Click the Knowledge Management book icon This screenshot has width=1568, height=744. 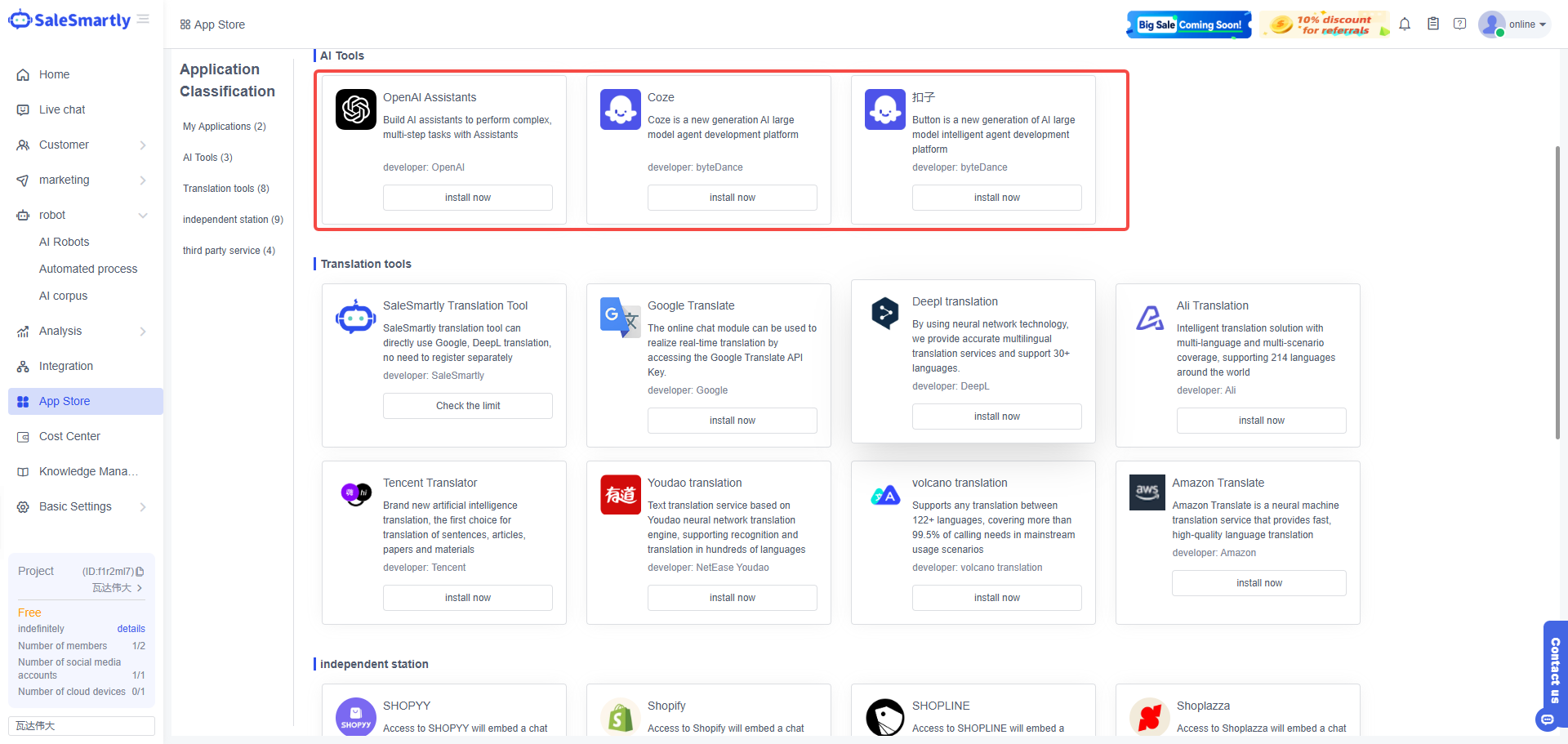point(23,472)
